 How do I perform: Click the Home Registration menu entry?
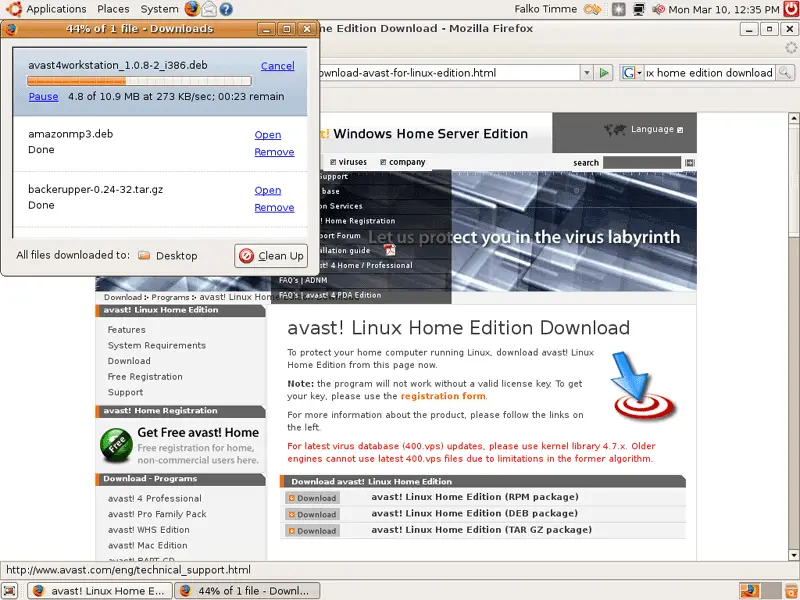tap(358, 221)
